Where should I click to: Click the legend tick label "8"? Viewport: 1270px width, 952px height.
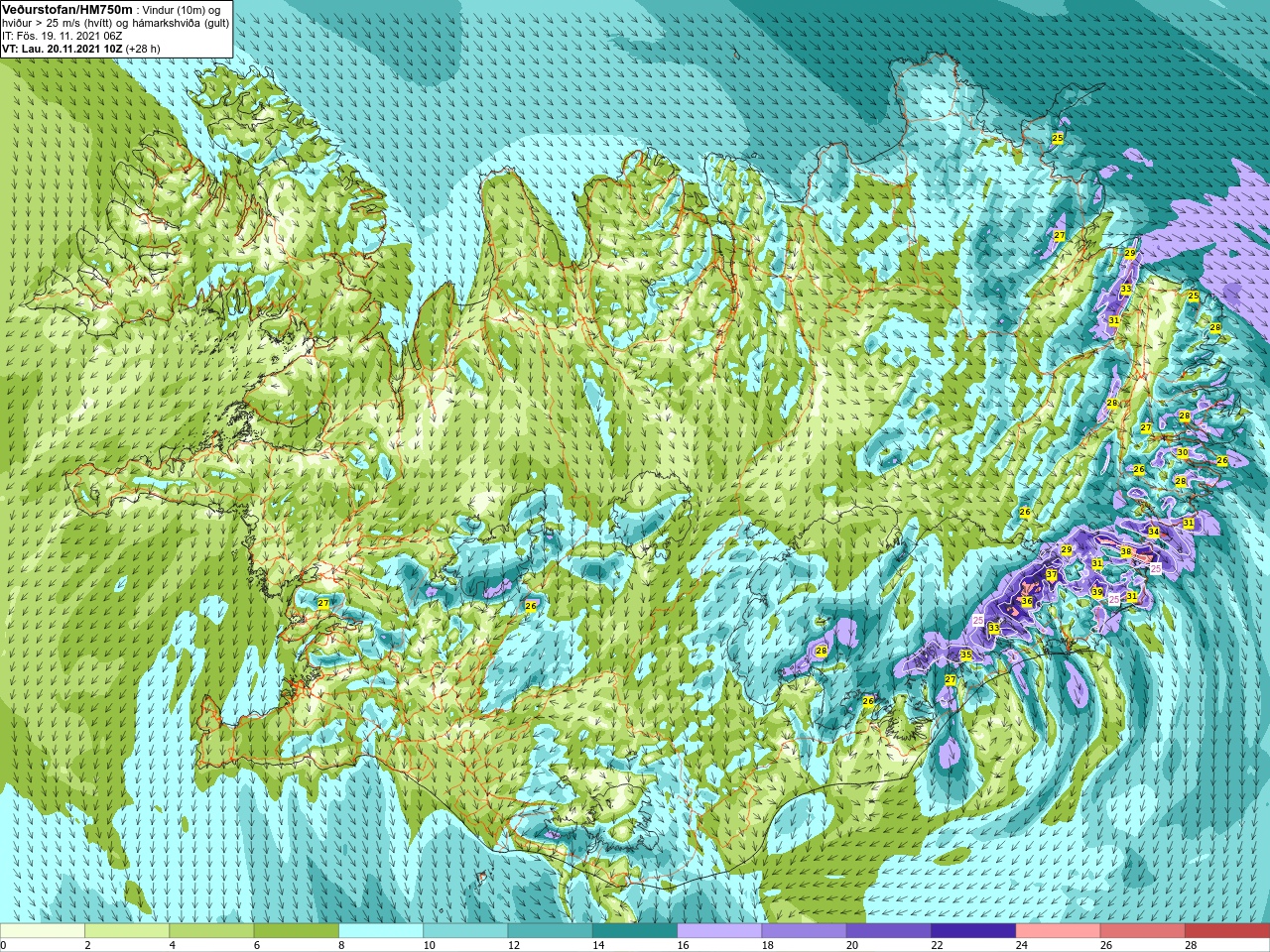pos(341,945)
